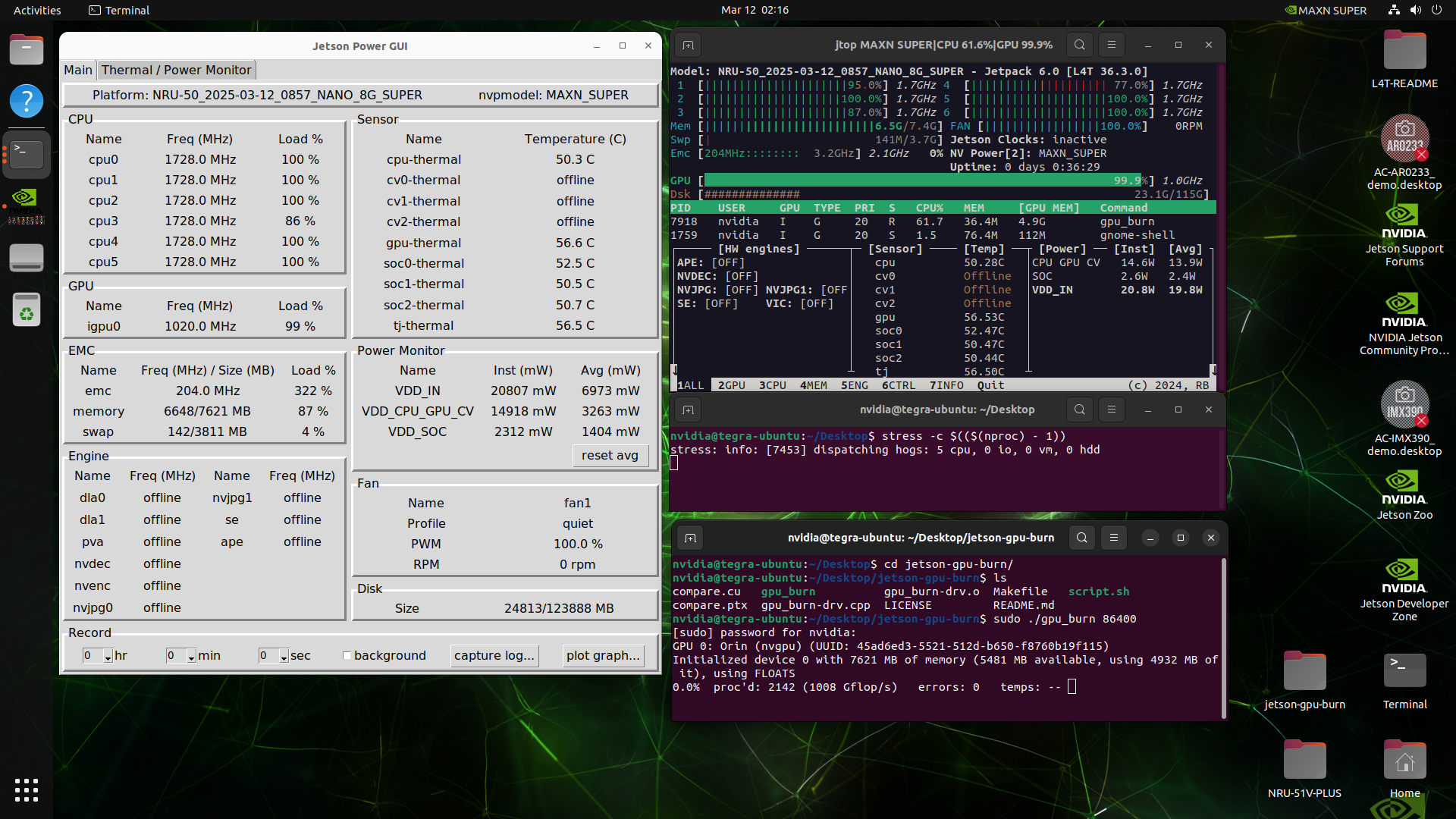
Task: Select the Main tab in Jetson Power GUI
Action: (x=78, y=70)
